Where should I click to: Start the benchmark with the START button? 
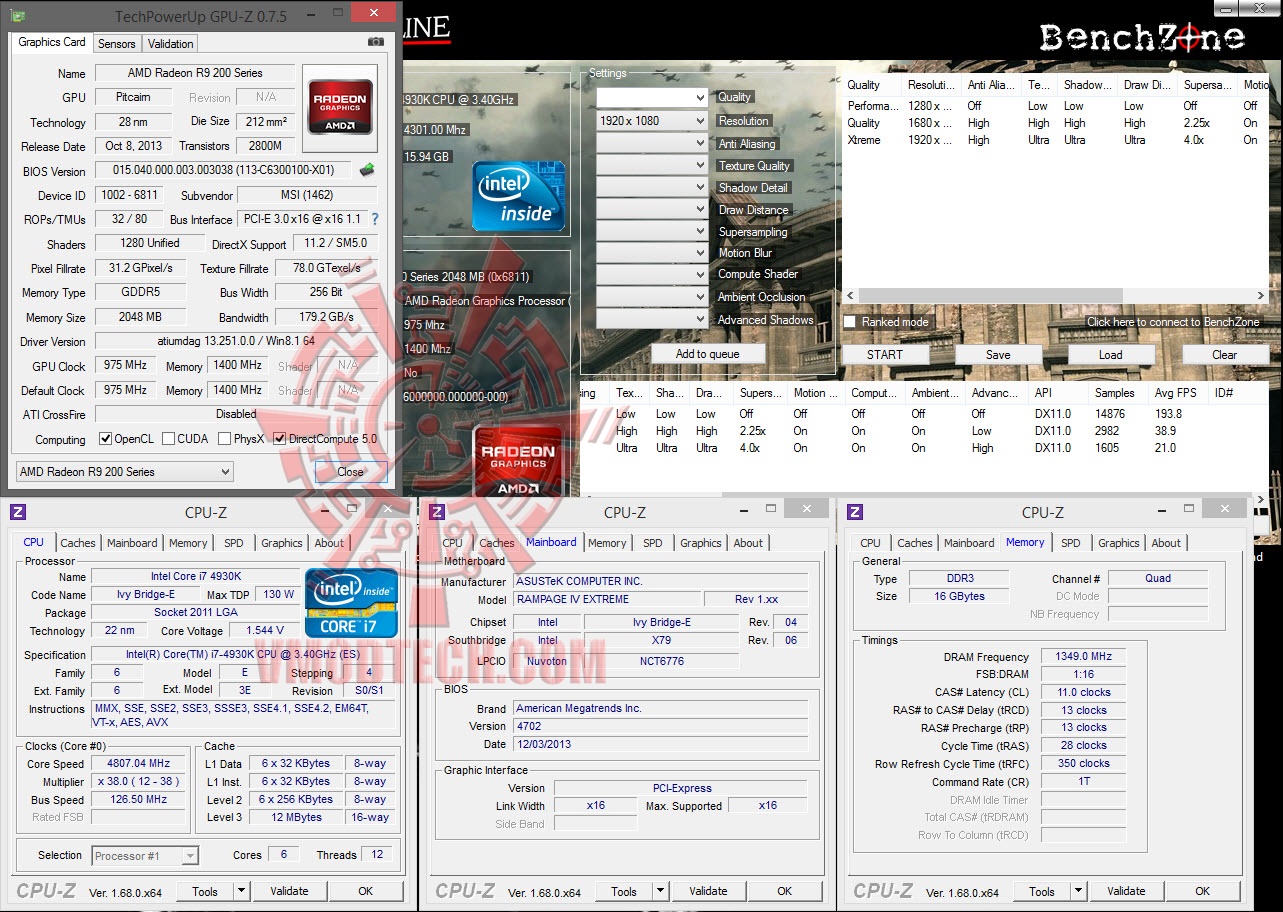(x=885, y=355)
